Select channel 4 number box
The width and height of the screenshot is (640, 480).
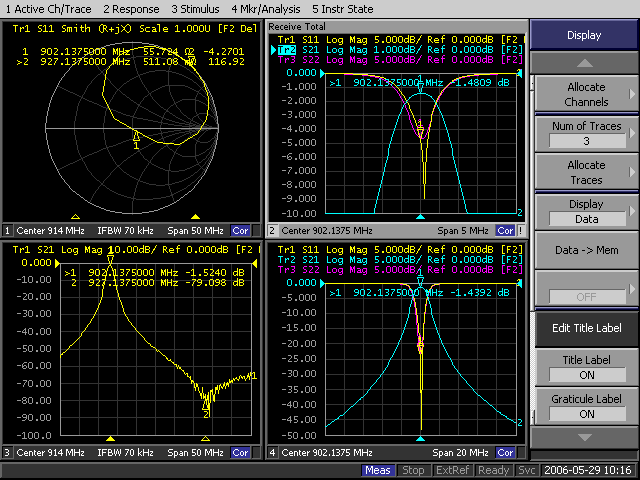click(x=272, y=453)
